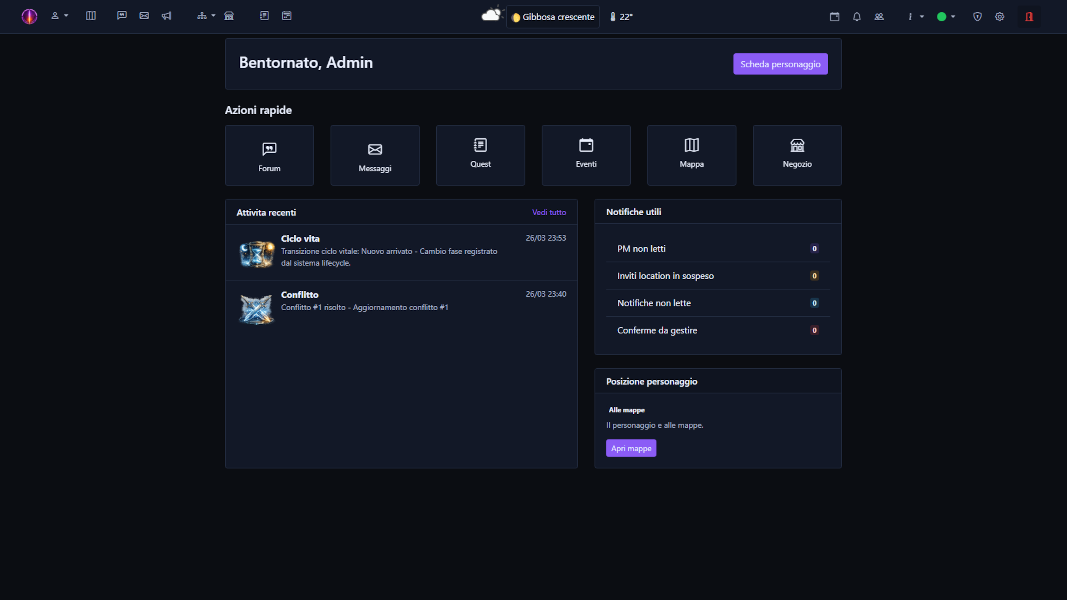Click the red logout icon
This screenshot has width=1067, height=600.
(1028, 17)
